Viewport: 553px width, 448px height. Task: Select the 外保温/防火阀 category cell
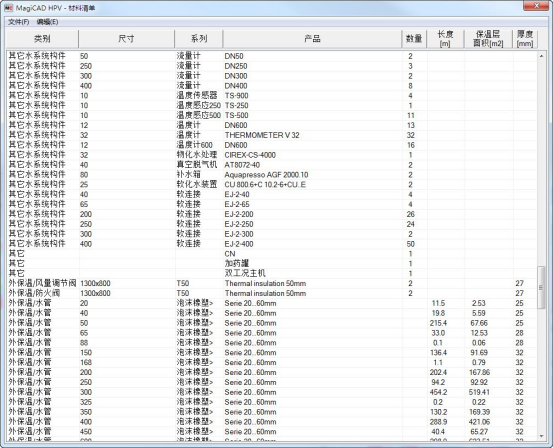click(34, 293)
